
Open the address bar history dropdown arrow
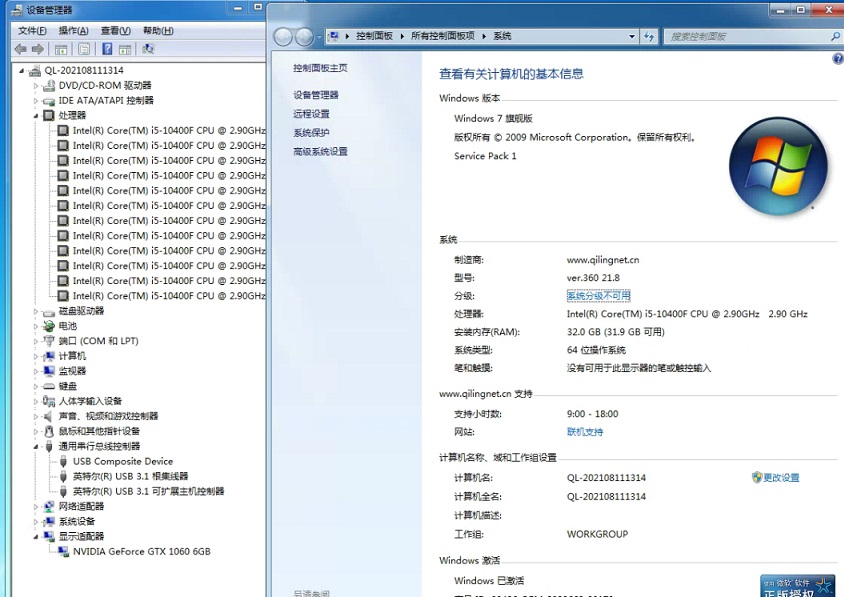(632, 37)
